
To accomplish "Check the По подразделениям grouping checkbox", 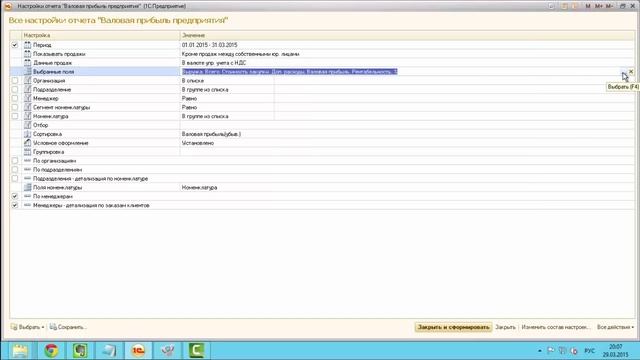I will coord(15,170).
